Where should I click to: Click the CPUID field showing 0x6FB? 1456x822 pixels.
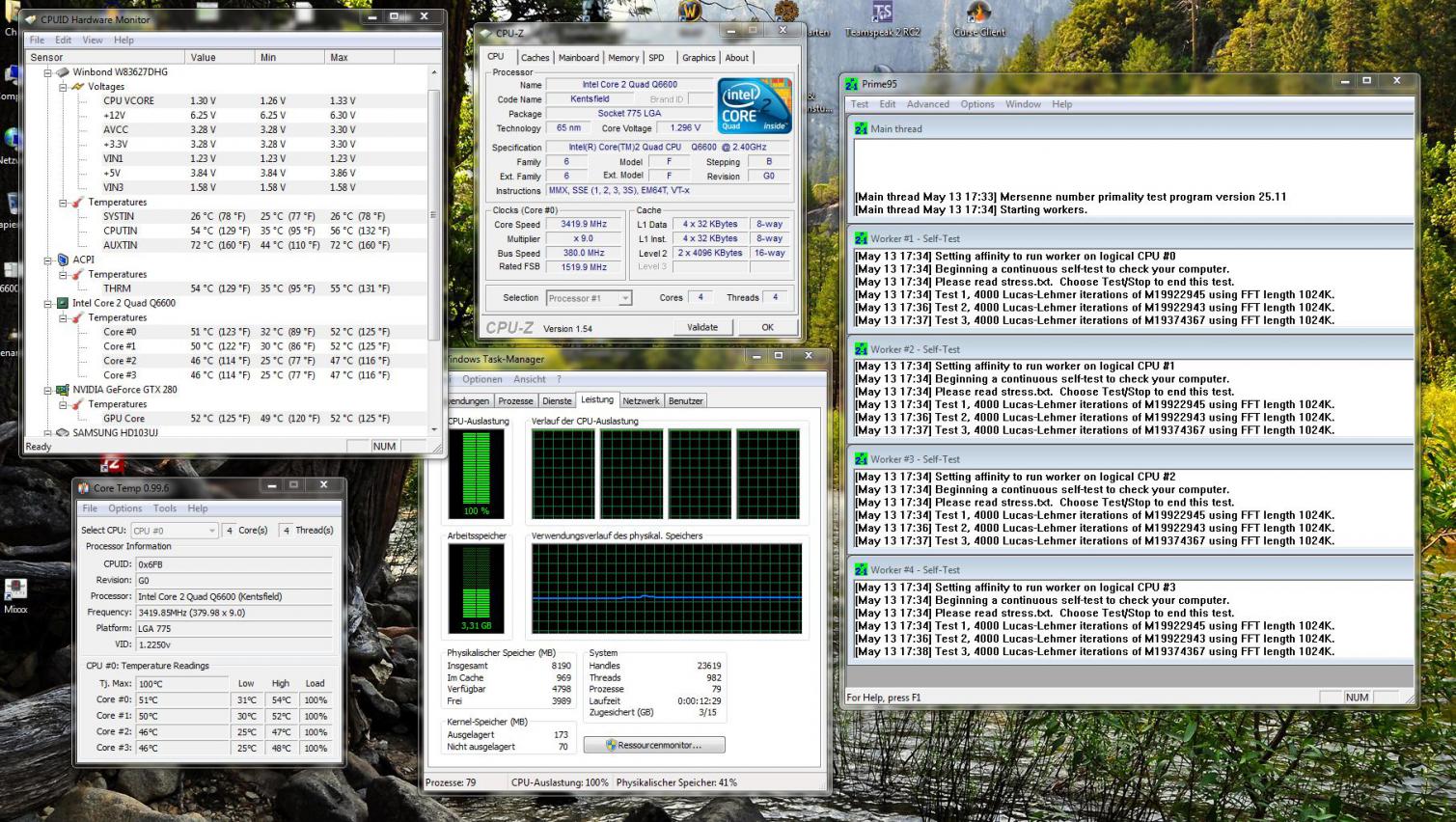tap(233, 564)
